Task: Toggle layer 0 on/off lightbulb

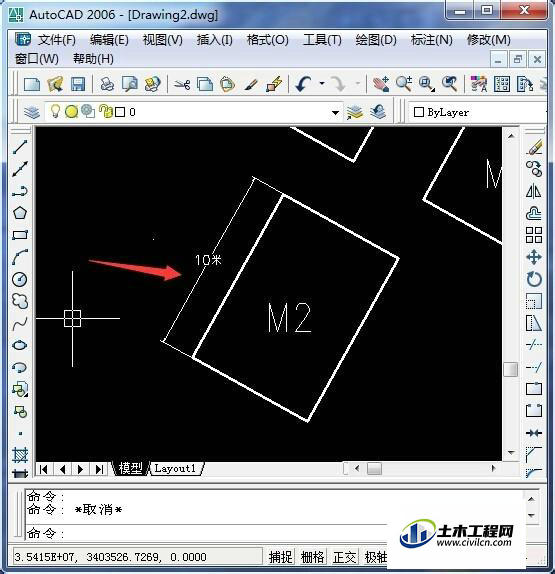Action: (x=55, y=111)
